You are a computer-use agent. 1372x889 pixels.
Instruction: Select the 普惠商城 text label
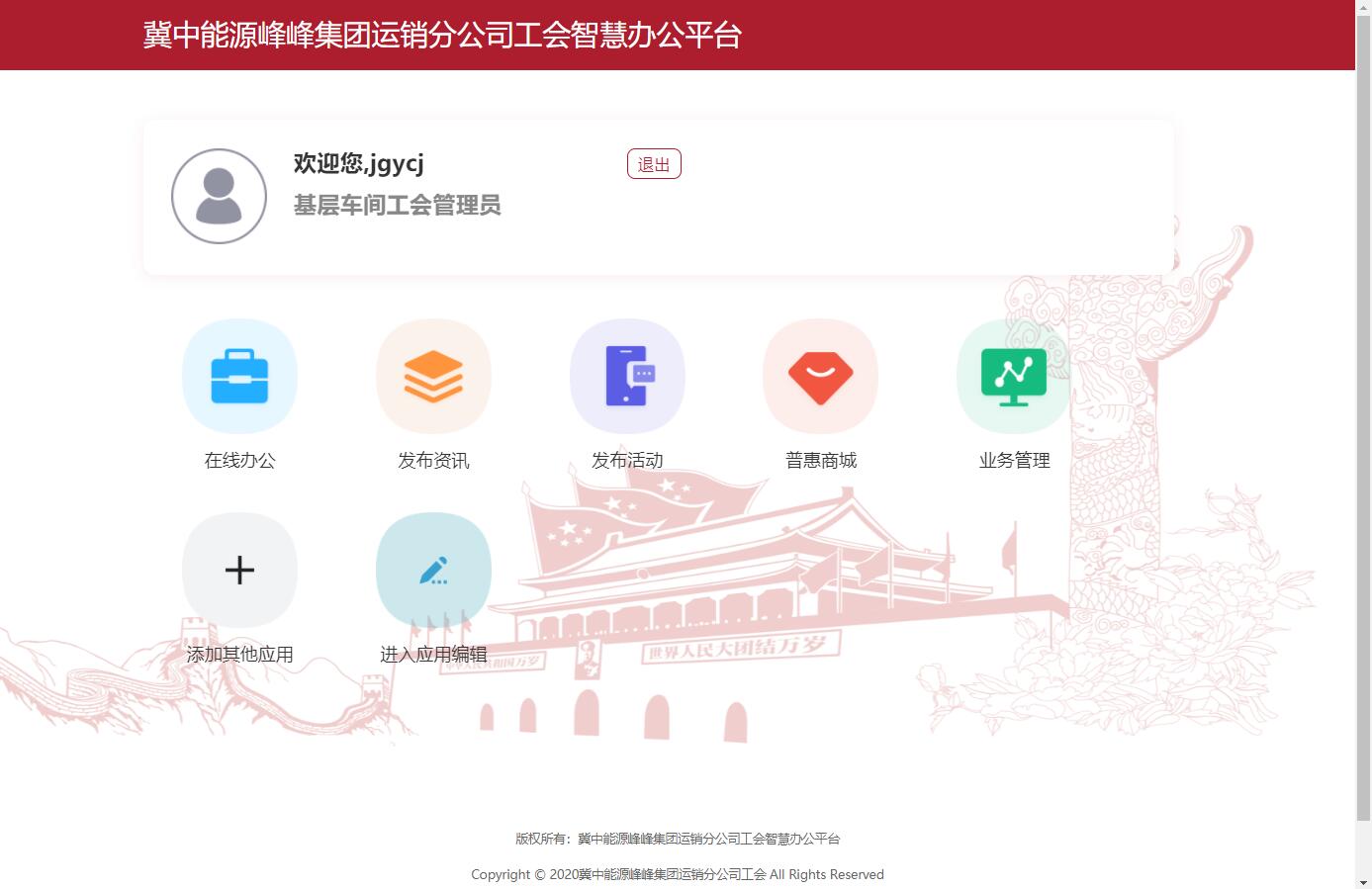click(820, 460)
